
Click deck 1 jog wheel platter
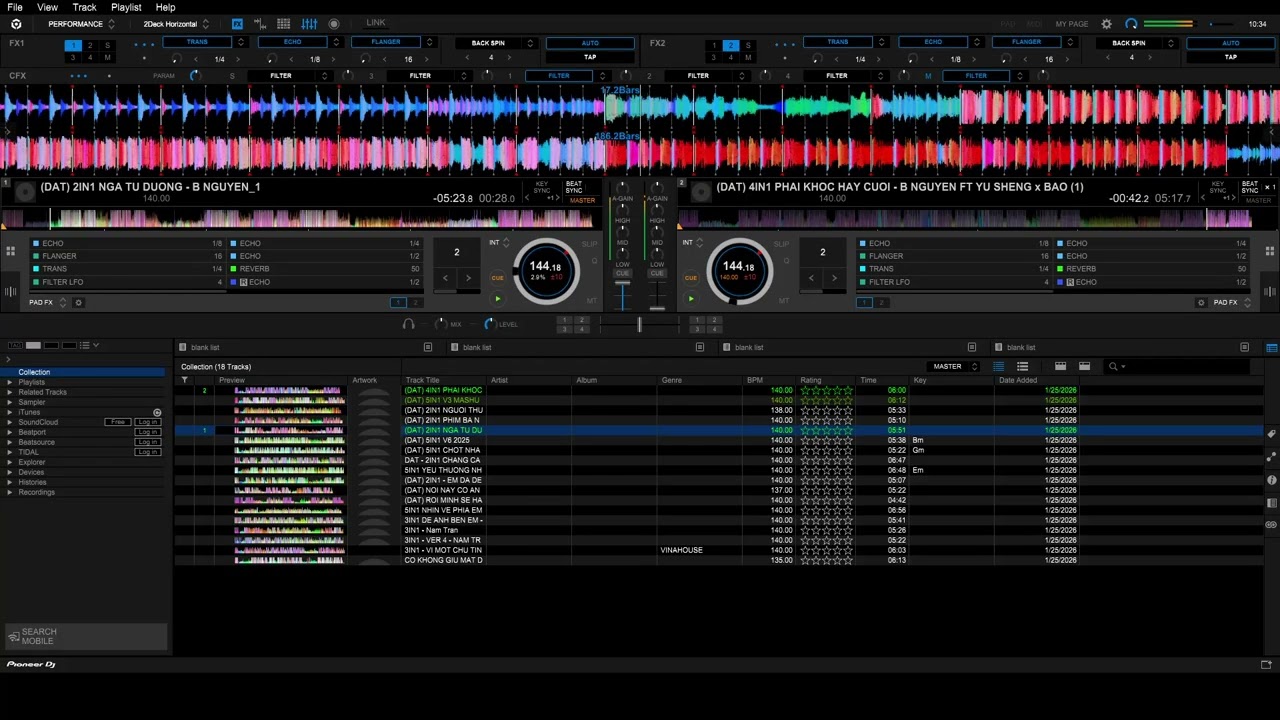(x=545, y=271)
